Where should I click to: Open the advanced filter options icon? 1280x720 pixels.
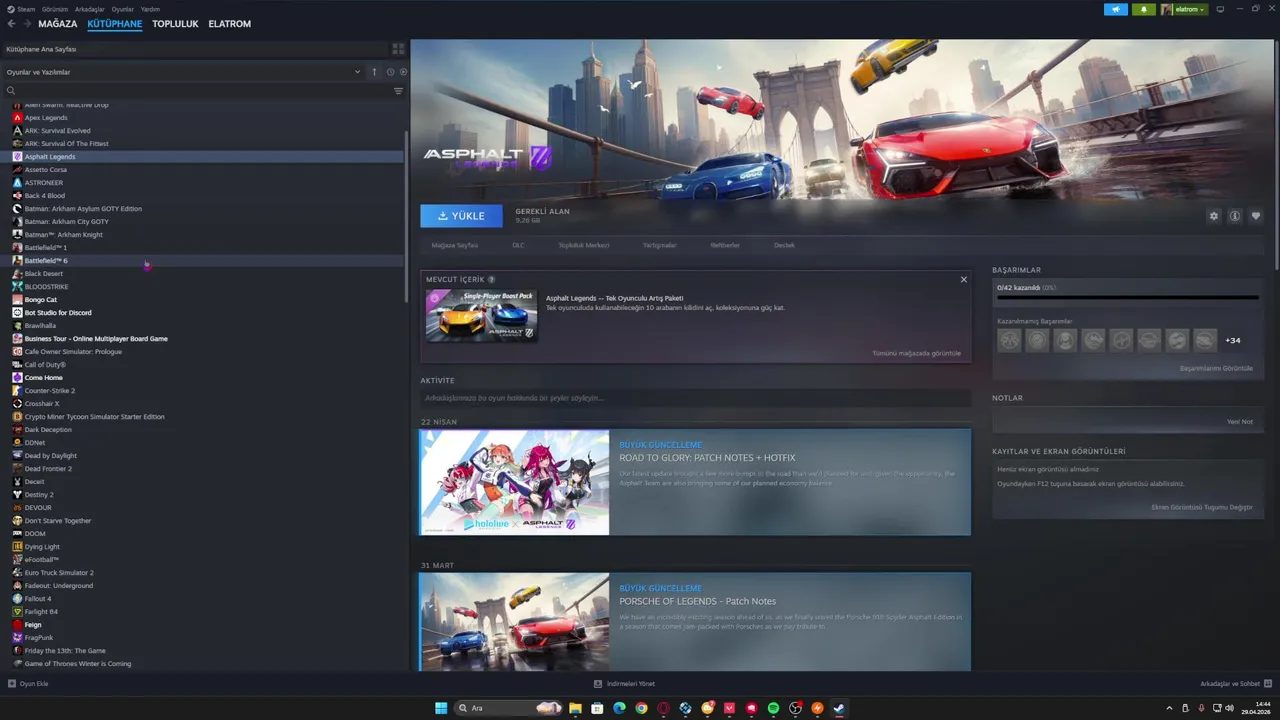(x=398, y=91)
